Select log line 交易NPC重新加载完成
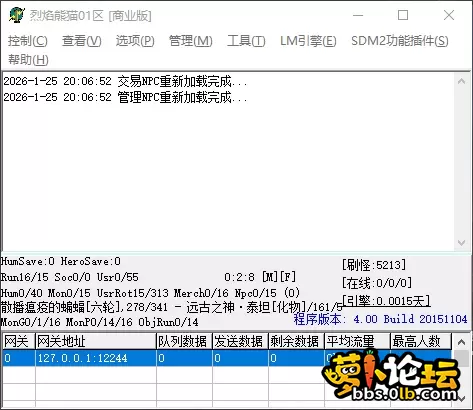The height and width of the screenshot is (410, 473). tap(125, 81)
